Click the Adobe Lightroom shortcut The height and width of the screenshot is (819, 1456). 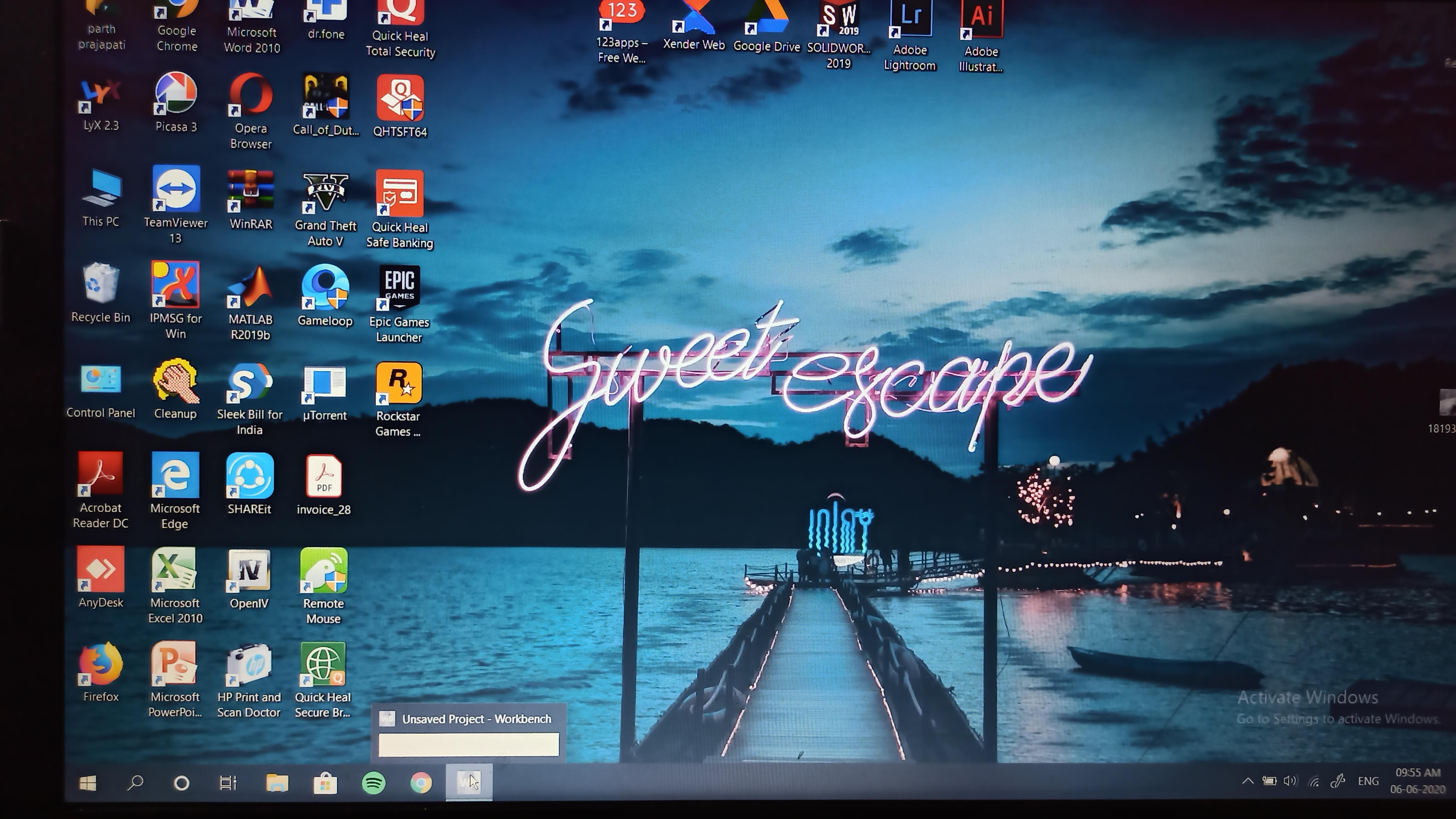pyautogui.click(x=909, y=23)
